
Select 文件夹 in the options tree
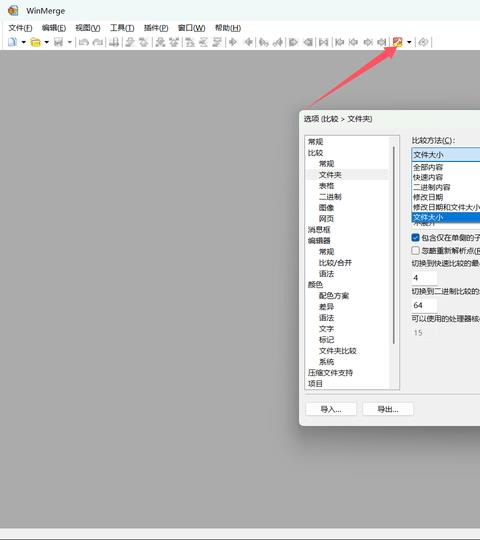330,175
